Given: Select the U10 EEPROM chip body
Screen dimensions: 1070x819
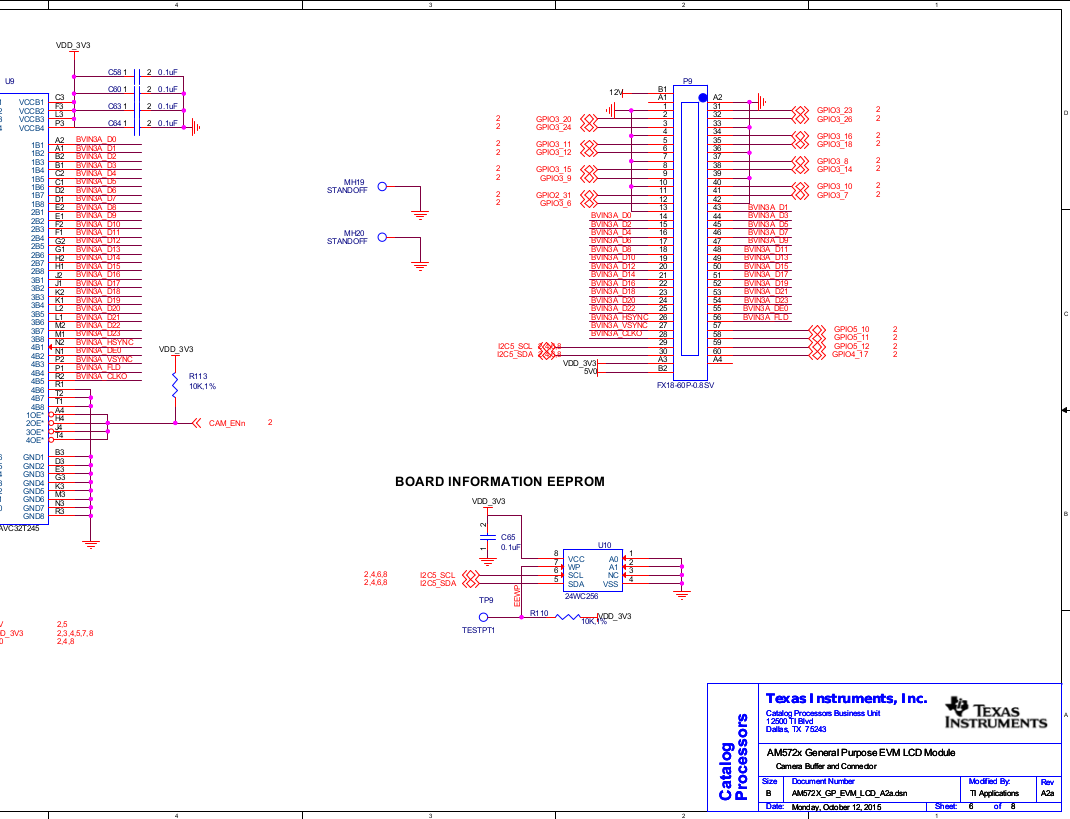Looking at the screenshot, I should [592, 571].
